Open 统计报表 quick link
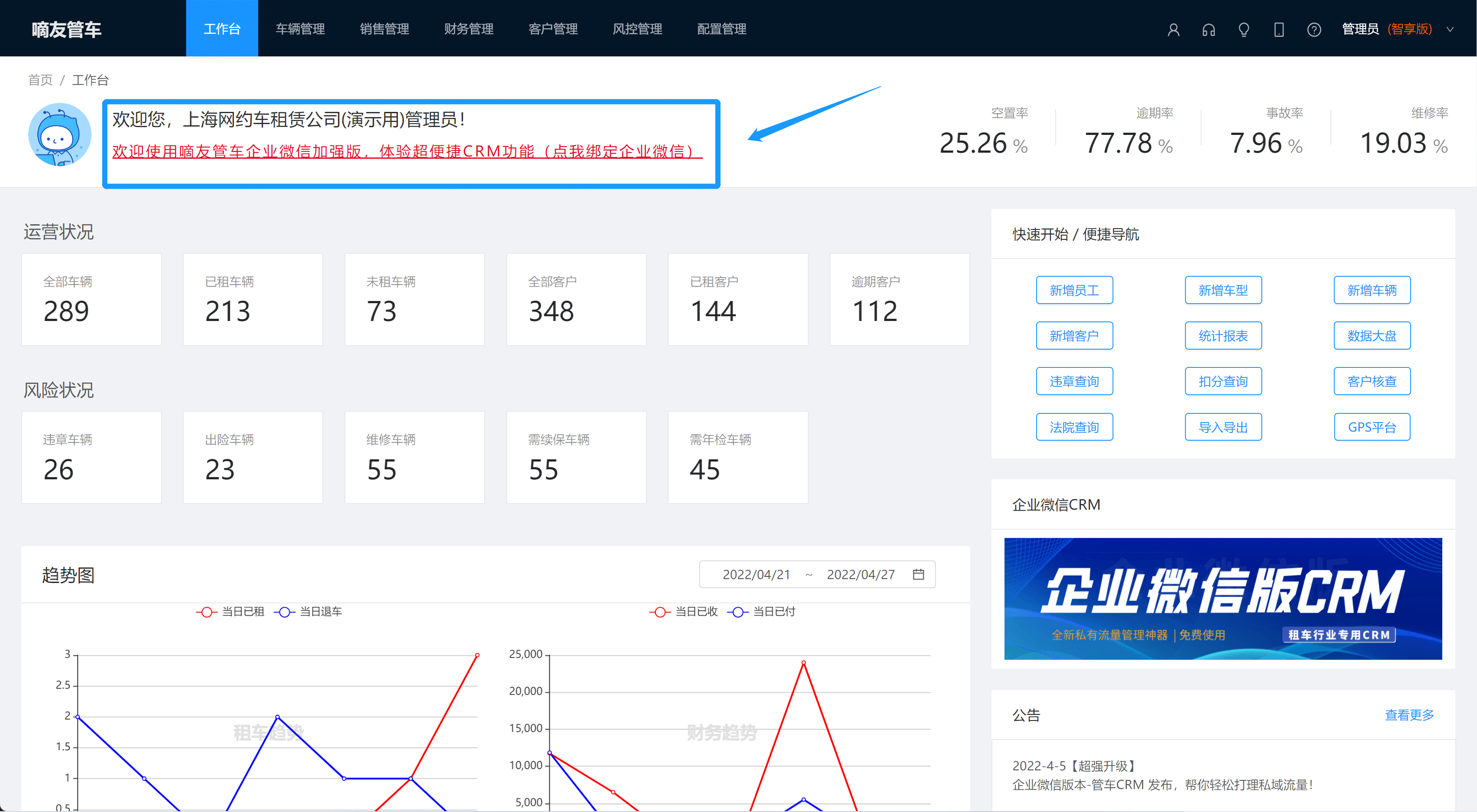The image size is (1477, 812). 1223,335
